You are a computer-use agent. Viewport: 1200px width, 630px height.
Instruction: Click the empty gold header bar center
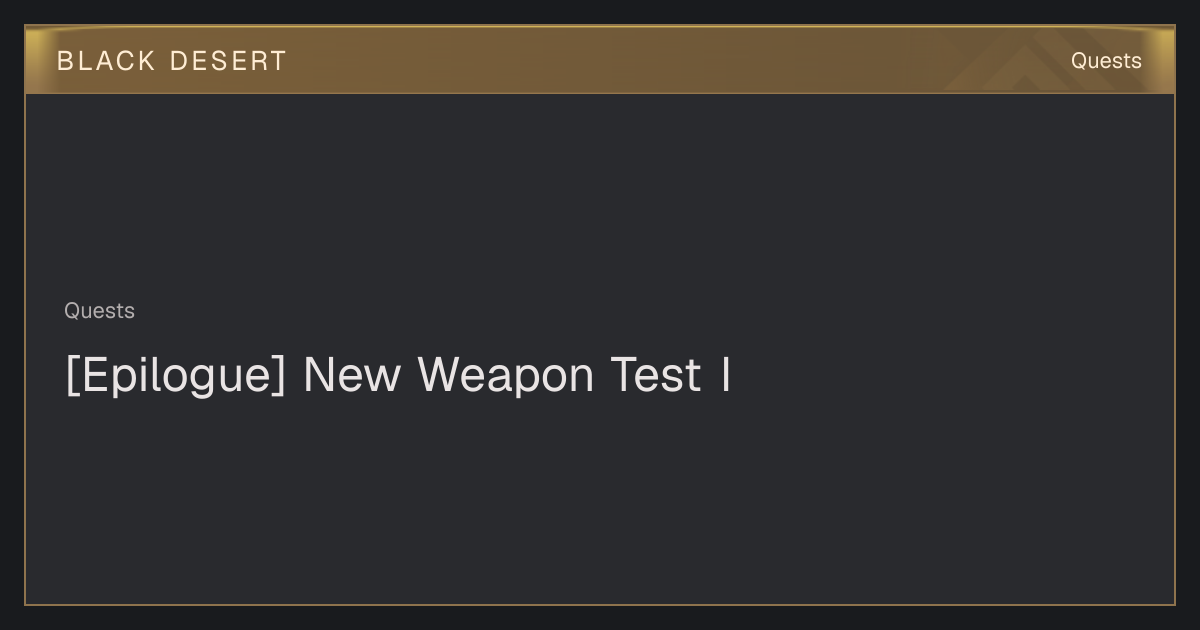[600, 60]
